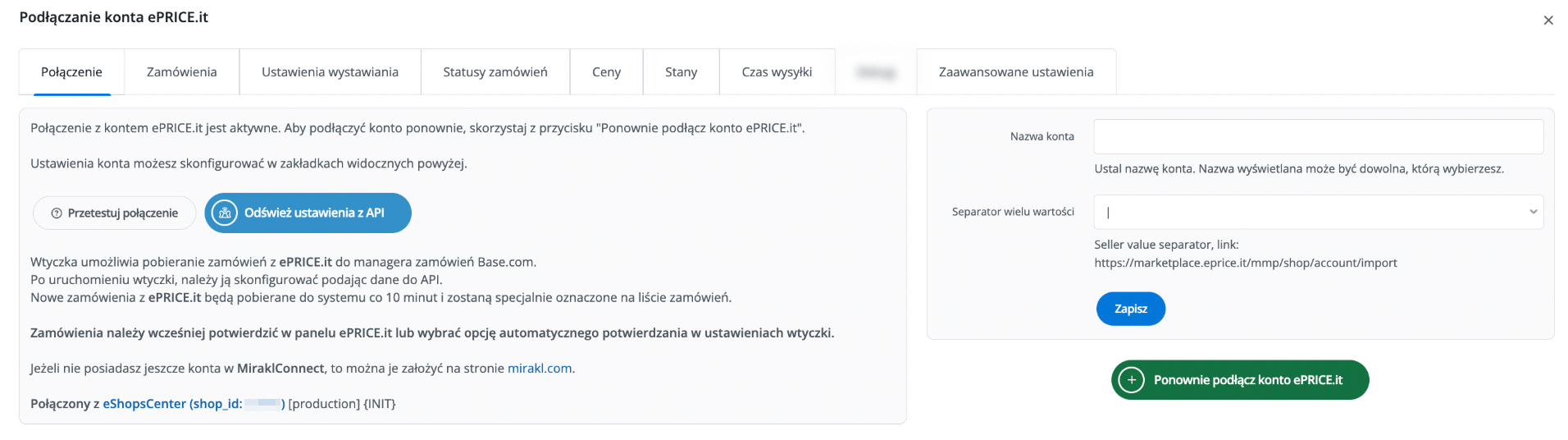Select the Połączenie tab

71,72
